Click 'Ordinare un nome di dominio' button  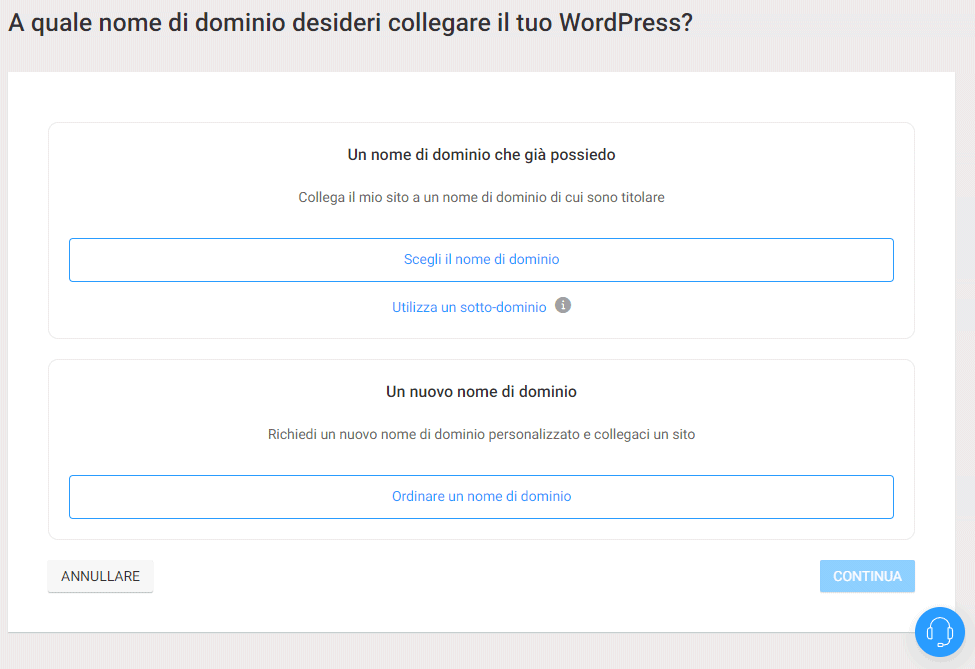pos(481,497)
